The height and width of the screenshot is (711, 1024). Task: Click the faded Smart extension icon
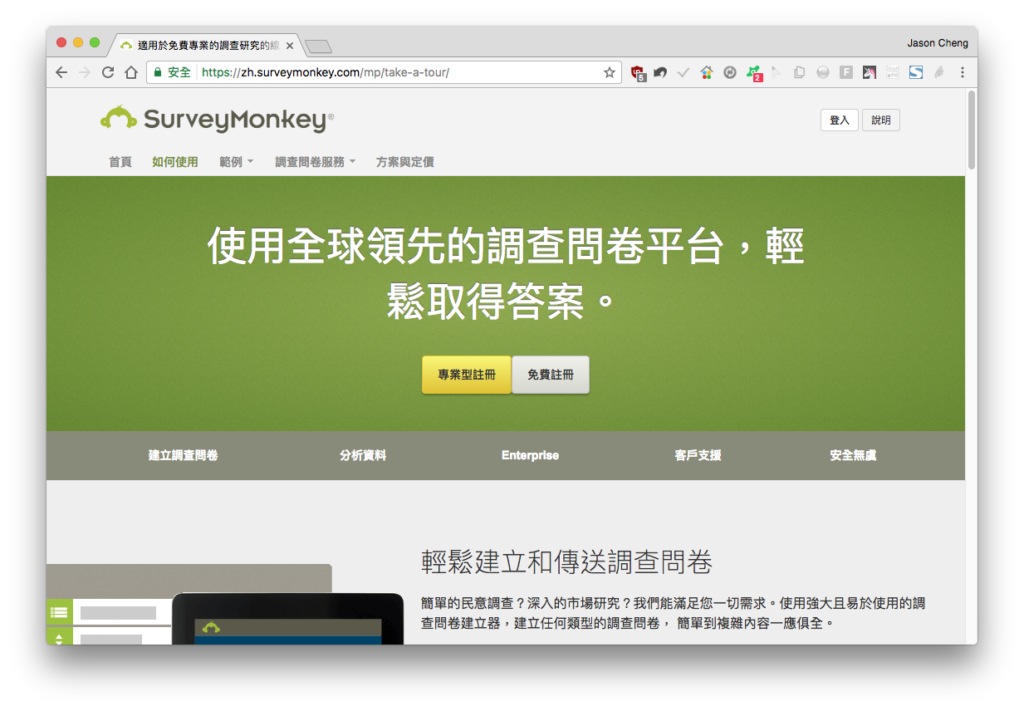point(892,72)
